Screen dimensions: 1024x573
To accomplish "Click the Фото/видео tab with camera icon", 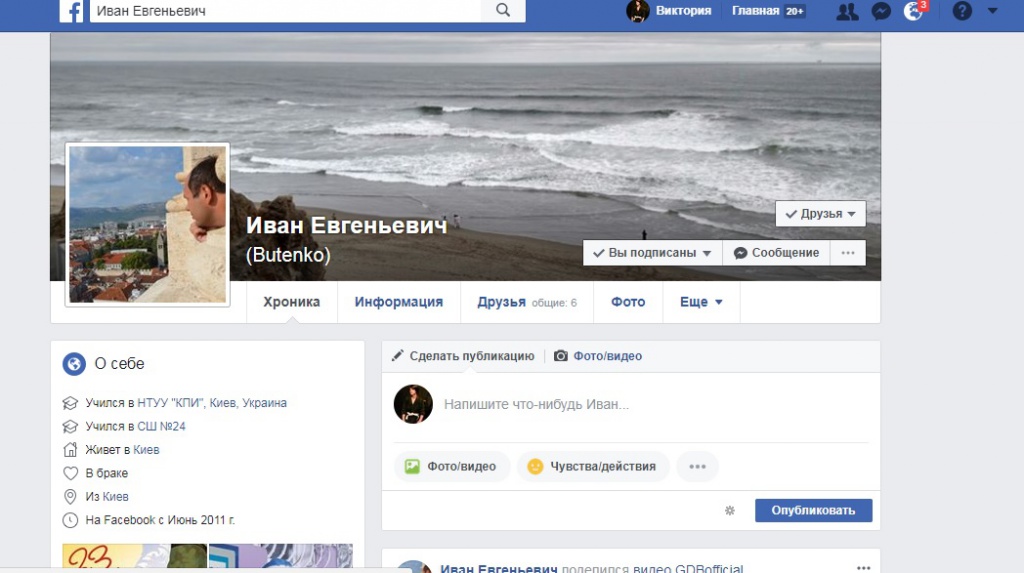I will click(x=598, y=356).
